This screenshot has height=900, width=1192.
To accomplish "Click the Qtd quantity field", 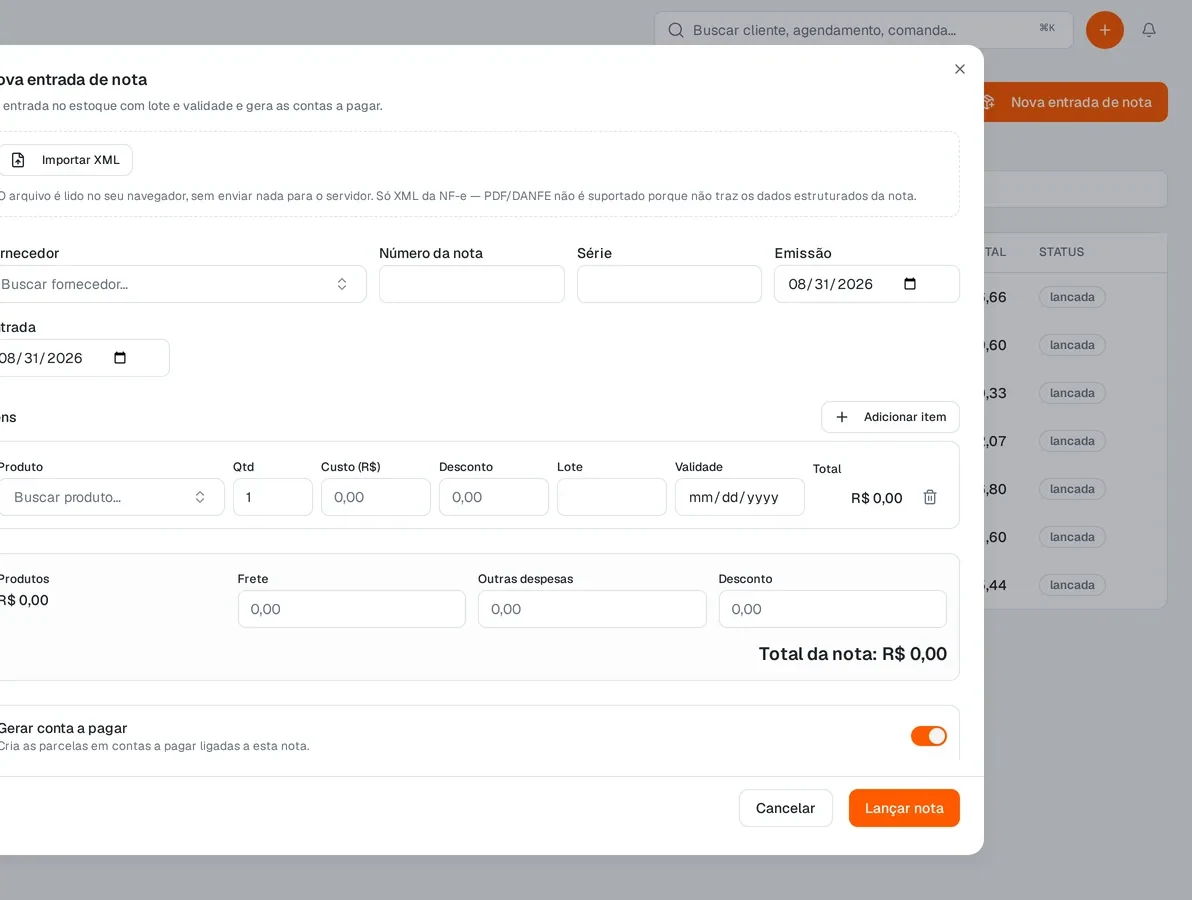I will point(273,497).
